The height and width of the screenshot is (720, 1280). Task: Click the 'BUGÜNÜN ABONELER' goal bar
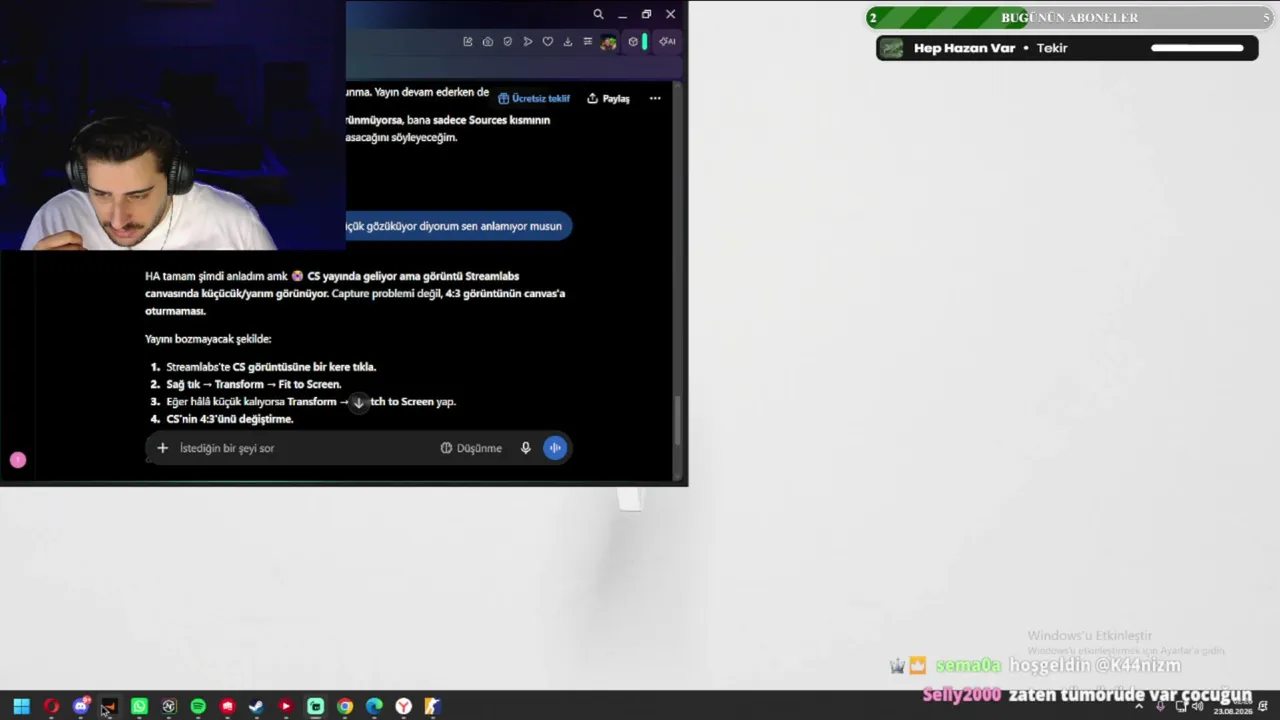(1070, 18)
